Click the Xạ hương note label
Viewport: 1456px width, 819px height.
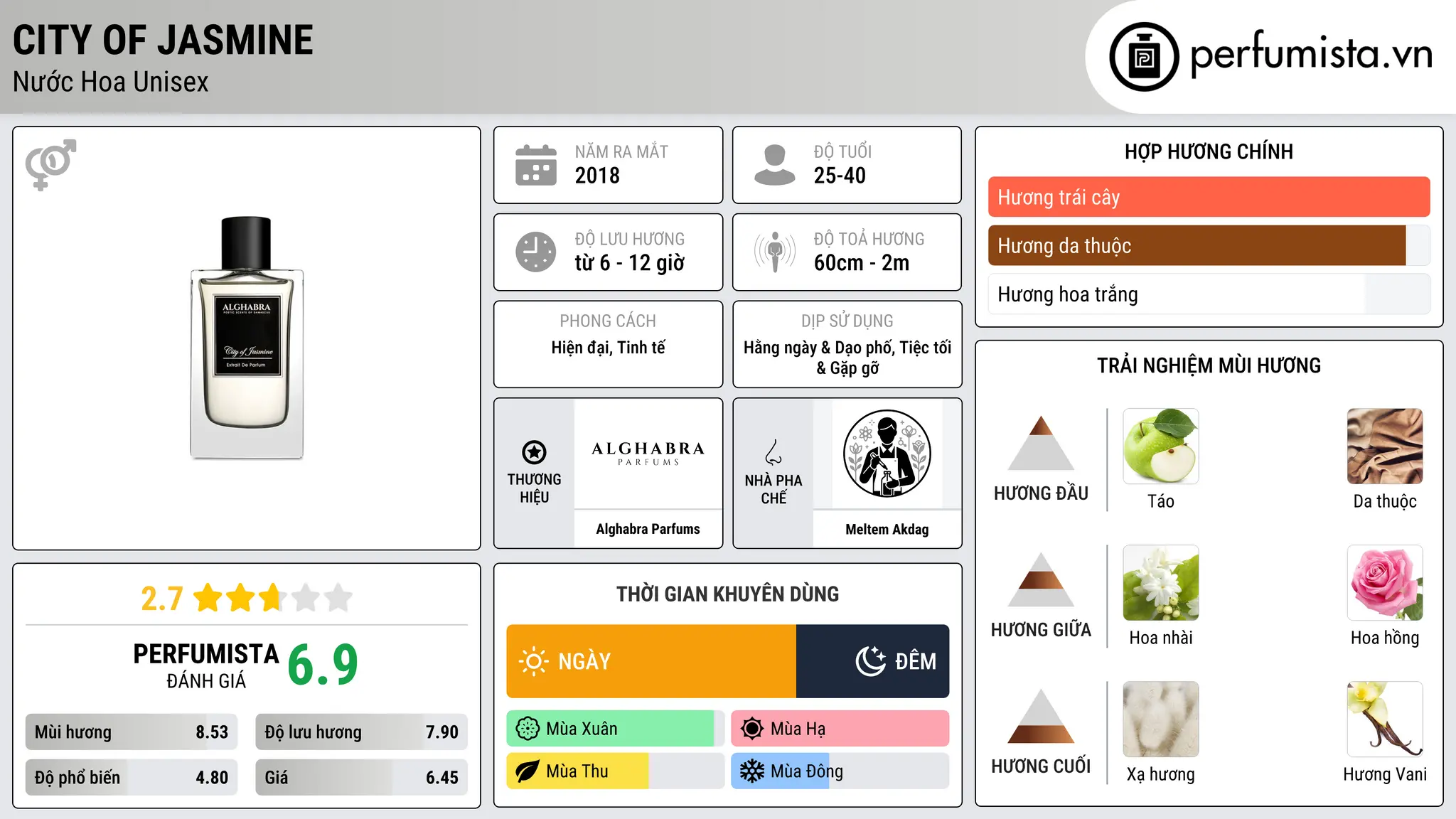[x=1161, y=774]
